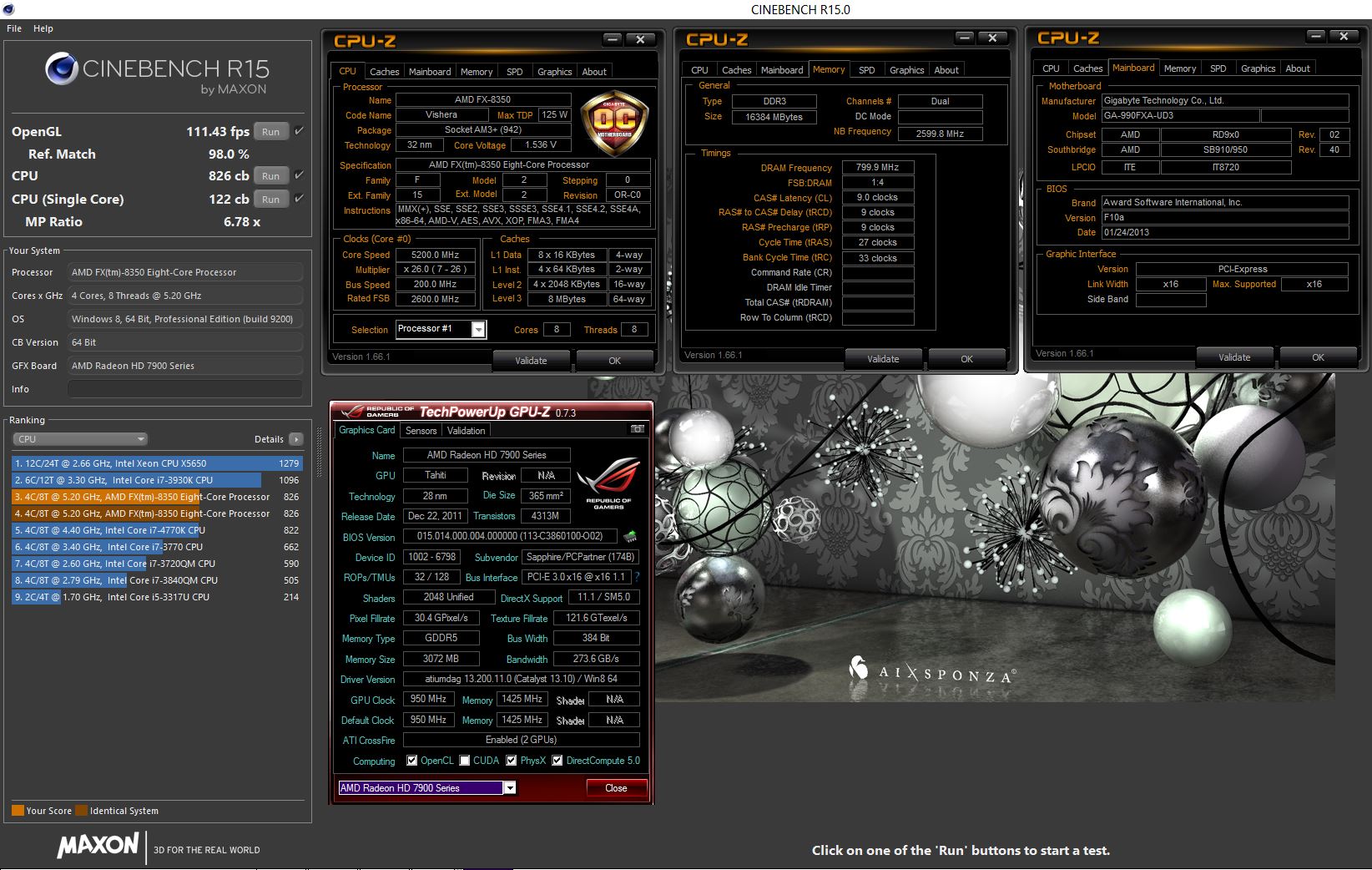The height and width of the screenshot is (870, 1372).
Task: Click the Identical System brown legend swatch
Action: 81,810
